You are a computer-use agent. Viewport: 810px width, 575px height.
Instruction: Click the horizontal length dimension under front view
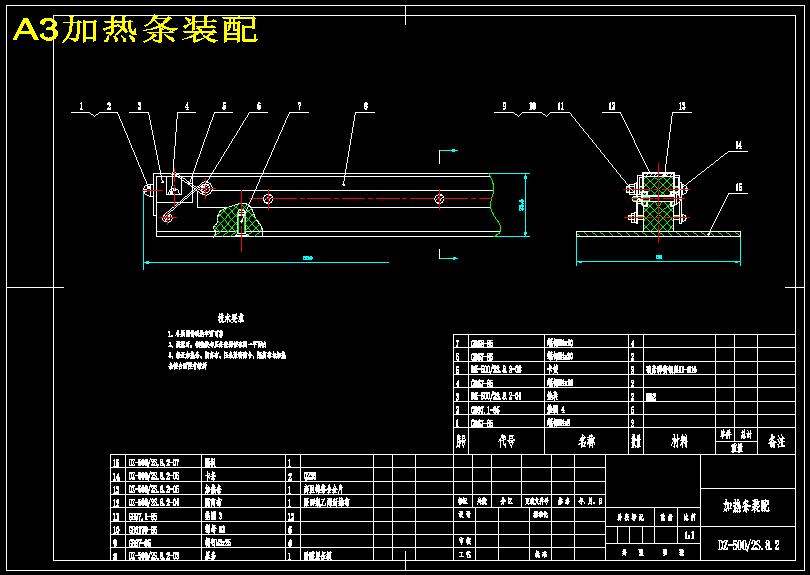[x=308, y=258]
